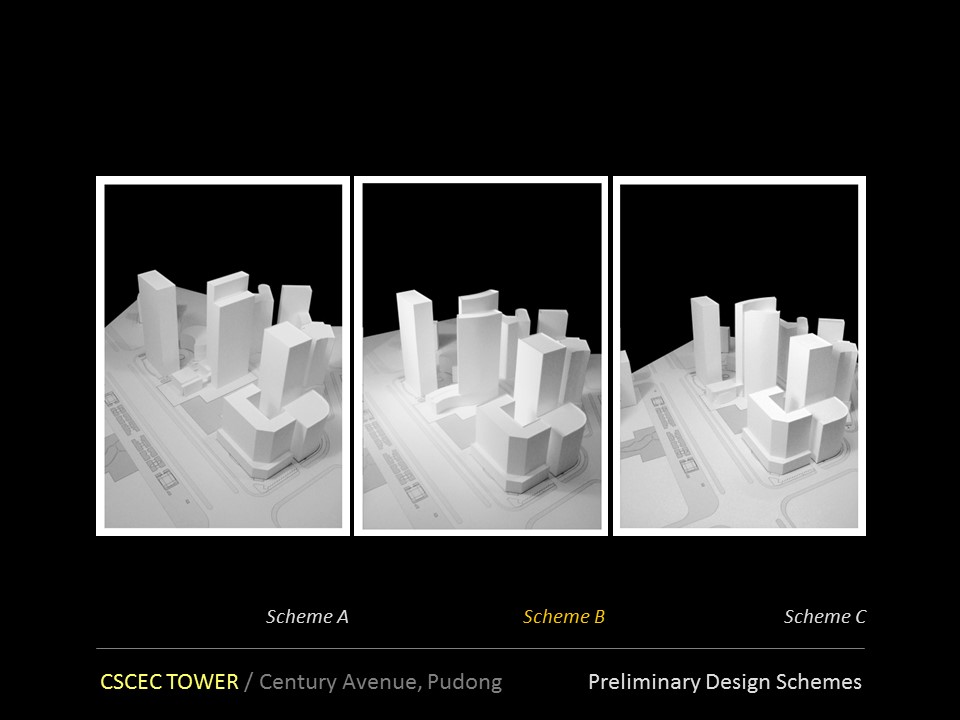
Task: Click the Scheme C caption
Action: click(825, 616)
